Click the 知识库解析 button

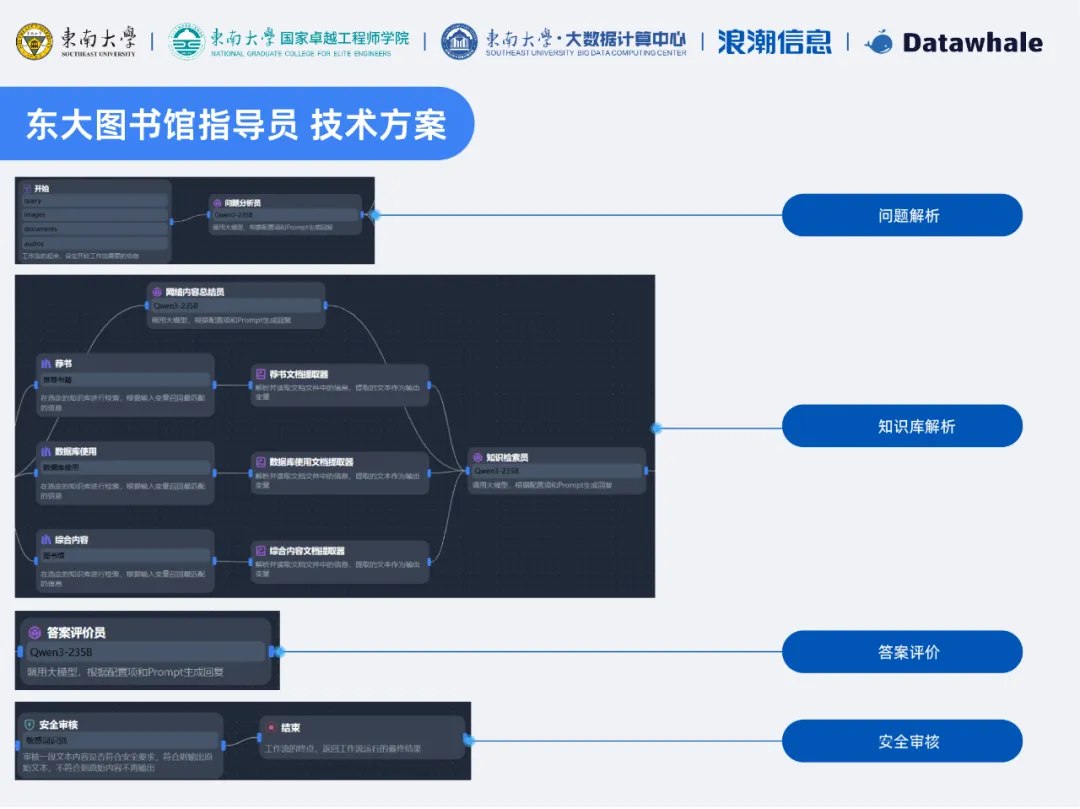point(902,425)
